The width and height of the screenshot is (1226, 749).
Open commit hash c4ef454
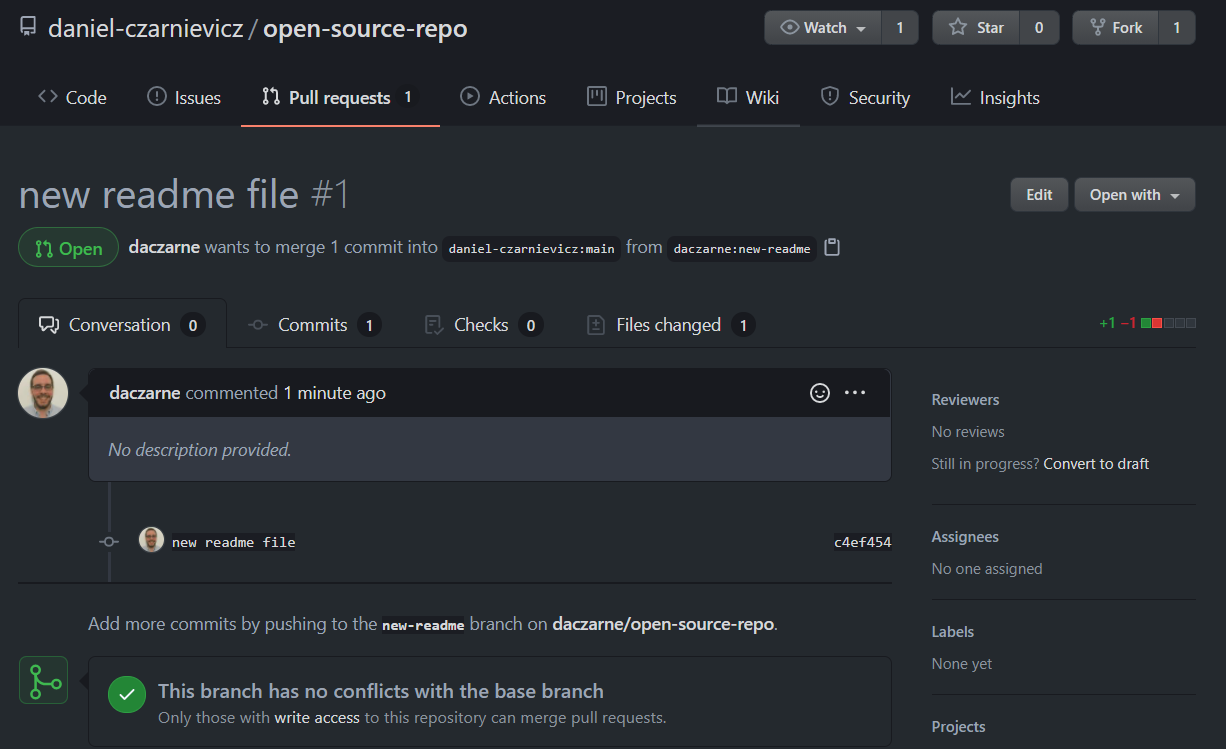(x=862, y=543)
